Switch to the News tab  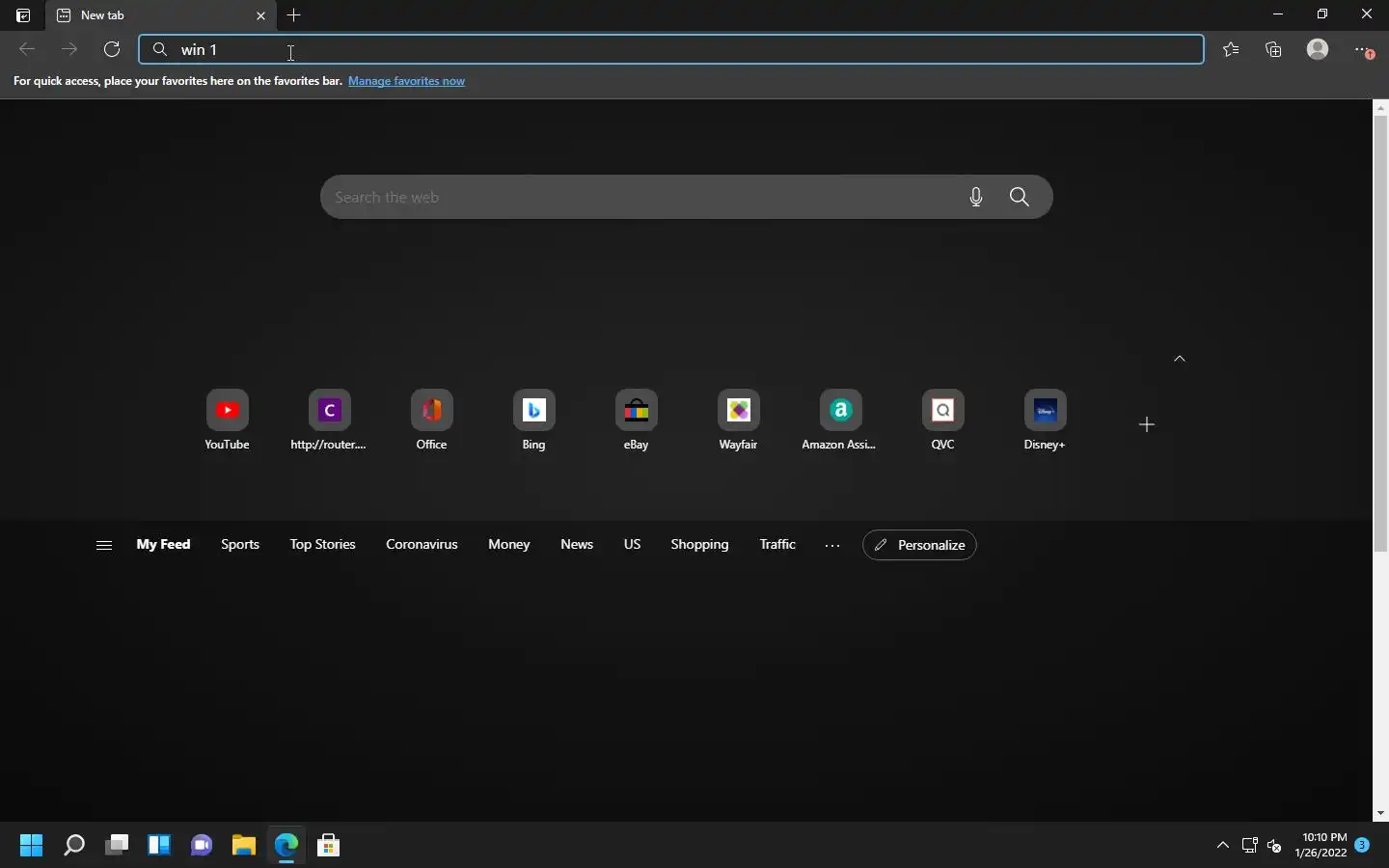(x=577, y=544)
